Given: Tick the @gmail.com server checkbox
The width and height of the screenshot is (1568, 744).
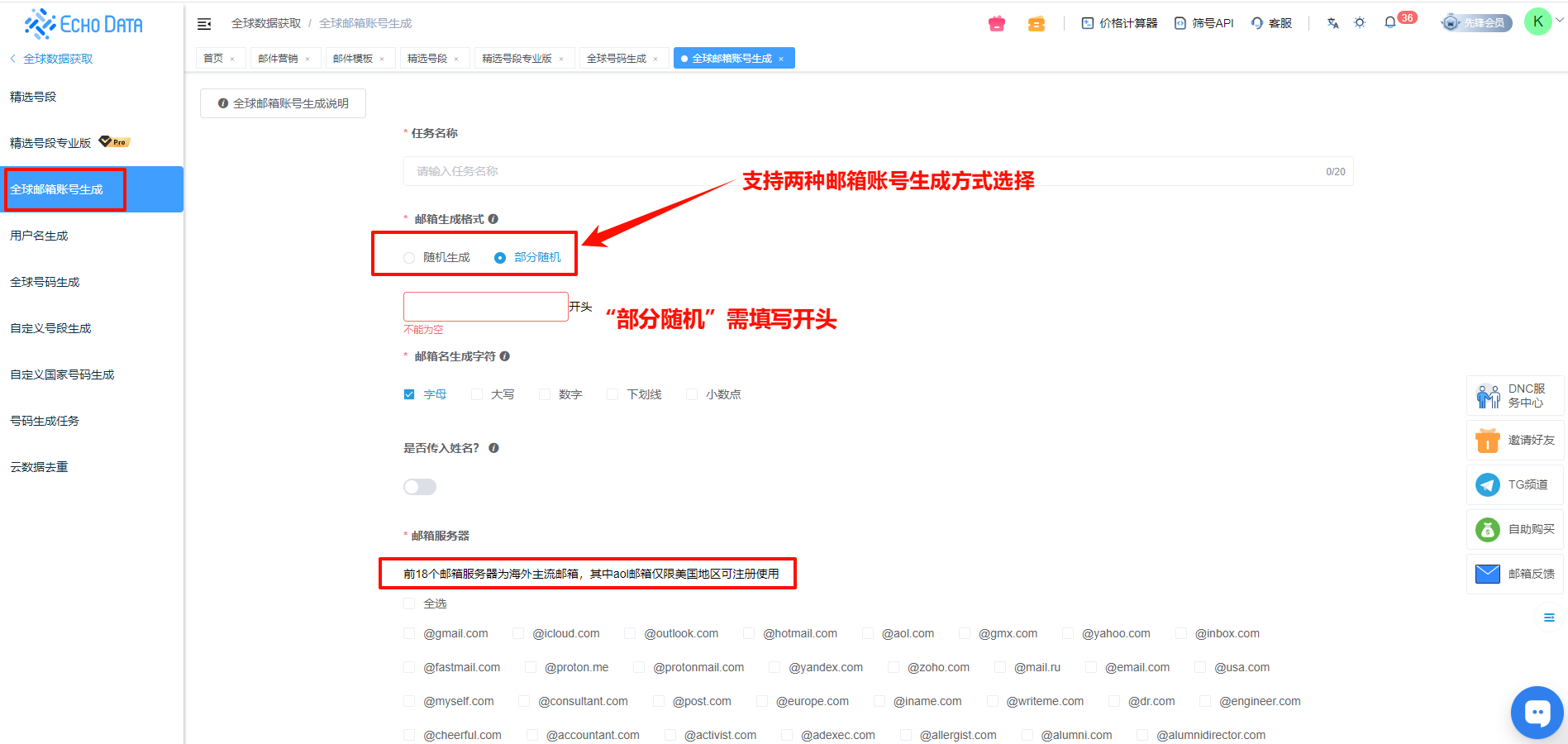Looking at the screenshot, I should point(409,634).
